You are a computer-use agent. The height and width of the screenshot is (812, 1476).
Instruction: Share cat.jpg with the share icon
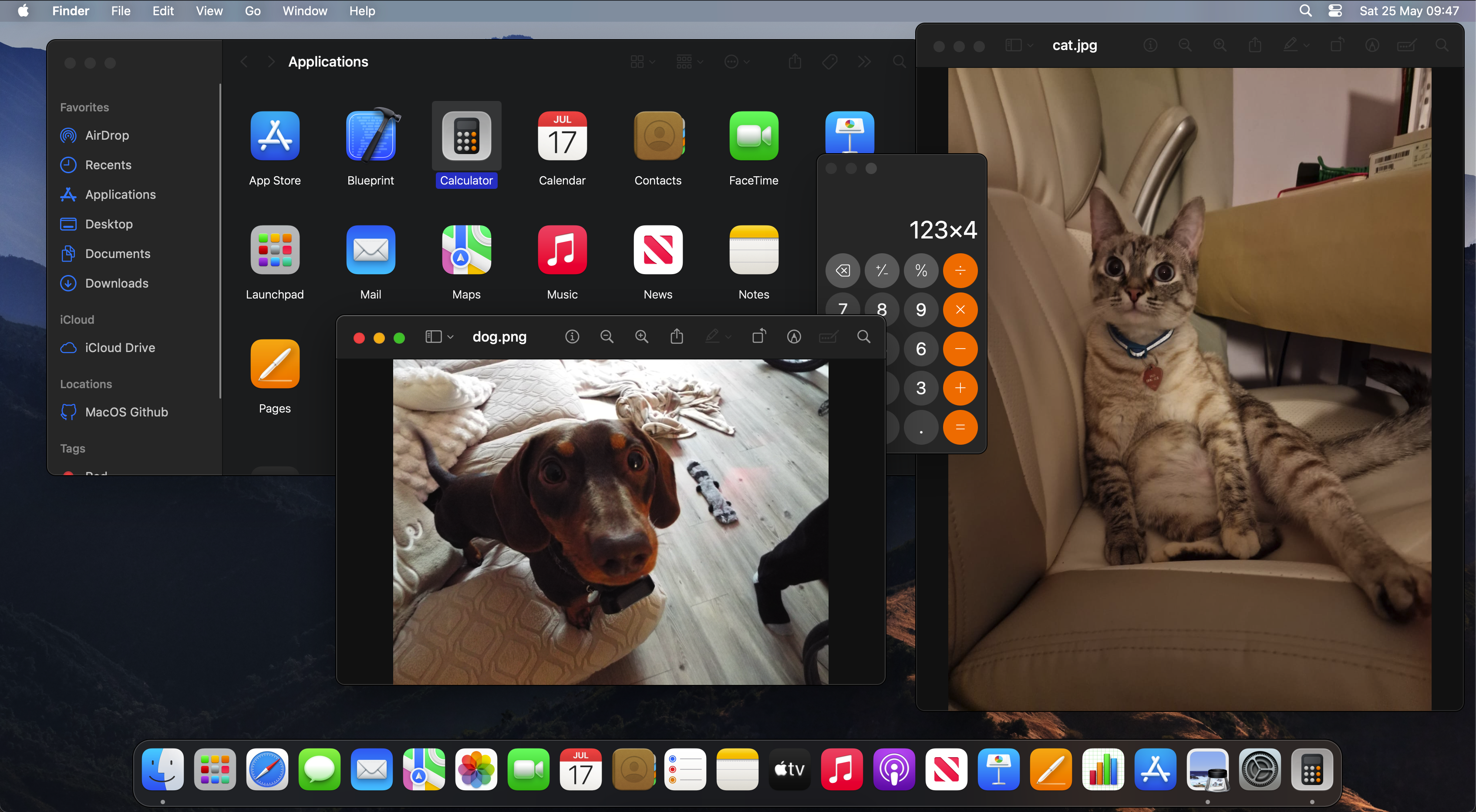point(1255,45)
